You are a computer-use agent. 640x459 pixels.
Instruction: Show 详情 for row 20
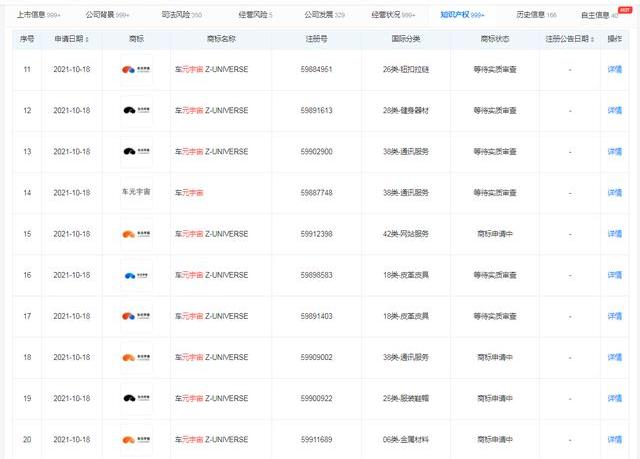(x=615, y=439)
